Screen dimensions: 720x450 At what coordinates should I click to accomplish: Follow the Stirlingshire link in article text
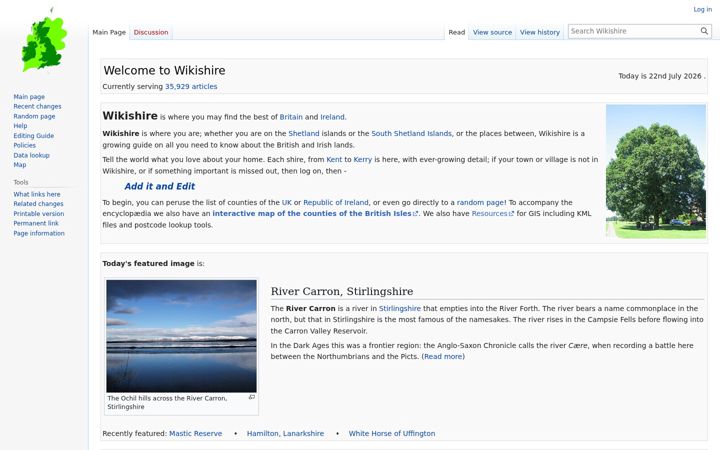[399, 309]
